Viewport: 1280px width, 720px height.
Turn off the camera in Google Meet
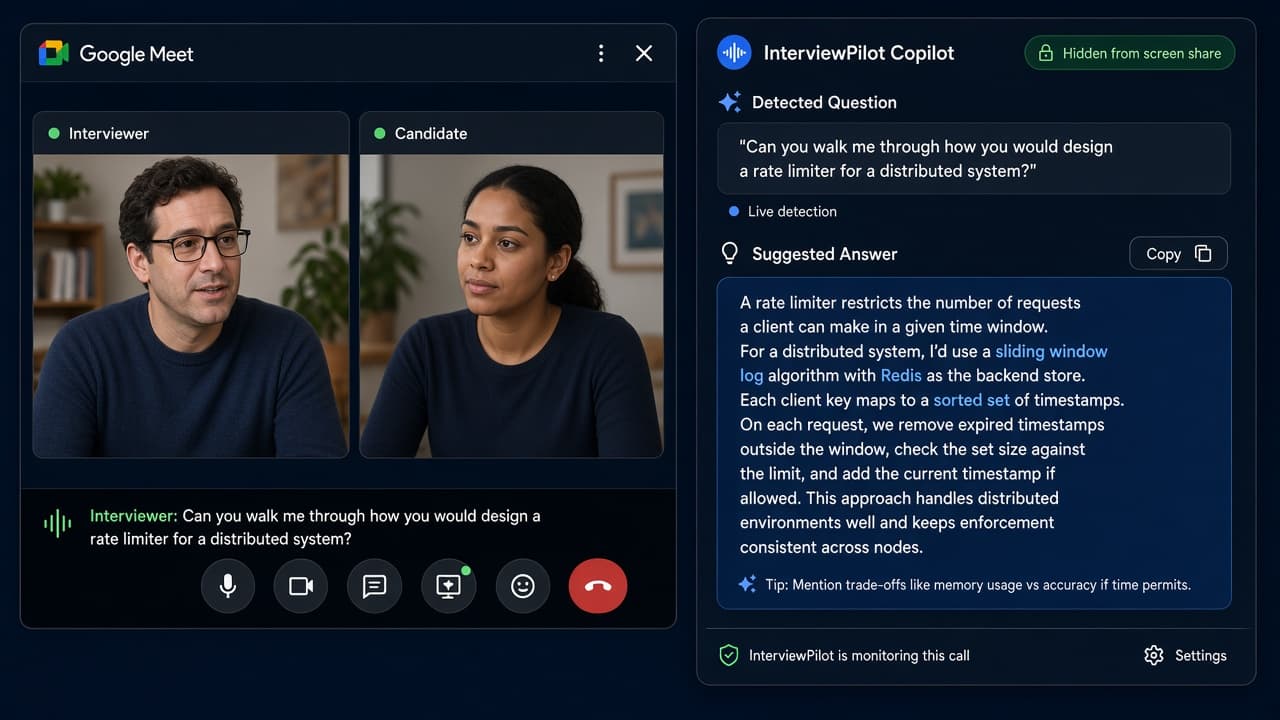pos(301,586)
